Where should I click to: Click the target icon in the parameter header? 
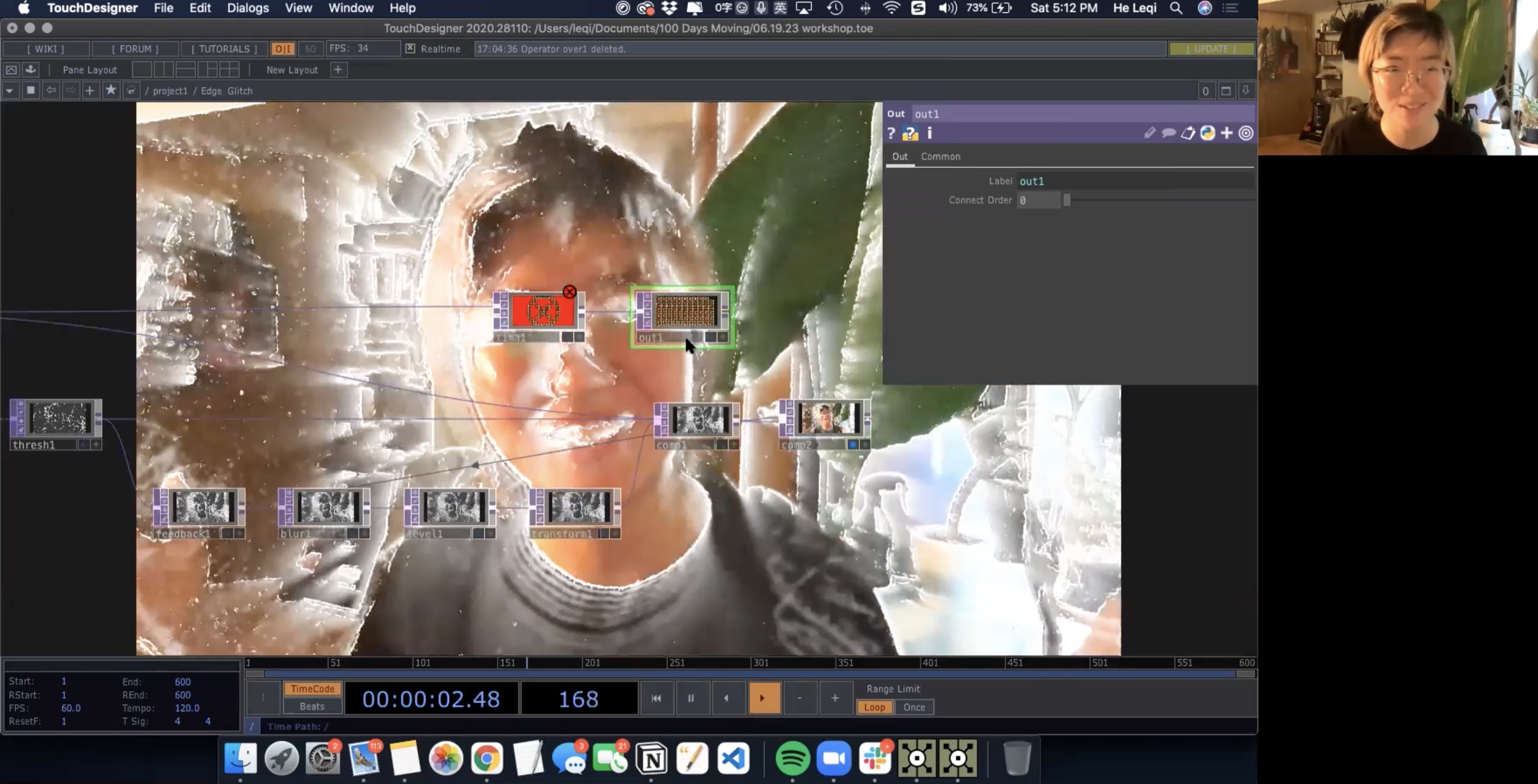tap(1246, 133)
